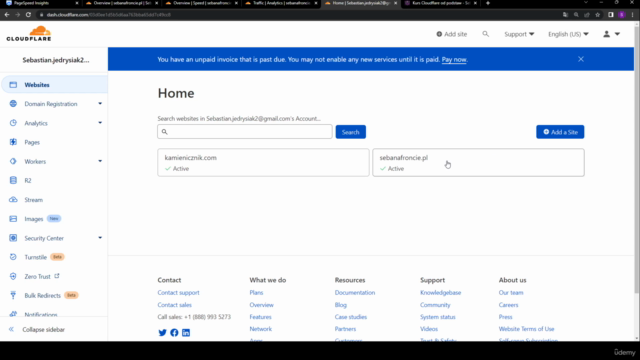640x360 pixels.
Task: Click the Cloudflare logo
Action: [x=29, y=33]
